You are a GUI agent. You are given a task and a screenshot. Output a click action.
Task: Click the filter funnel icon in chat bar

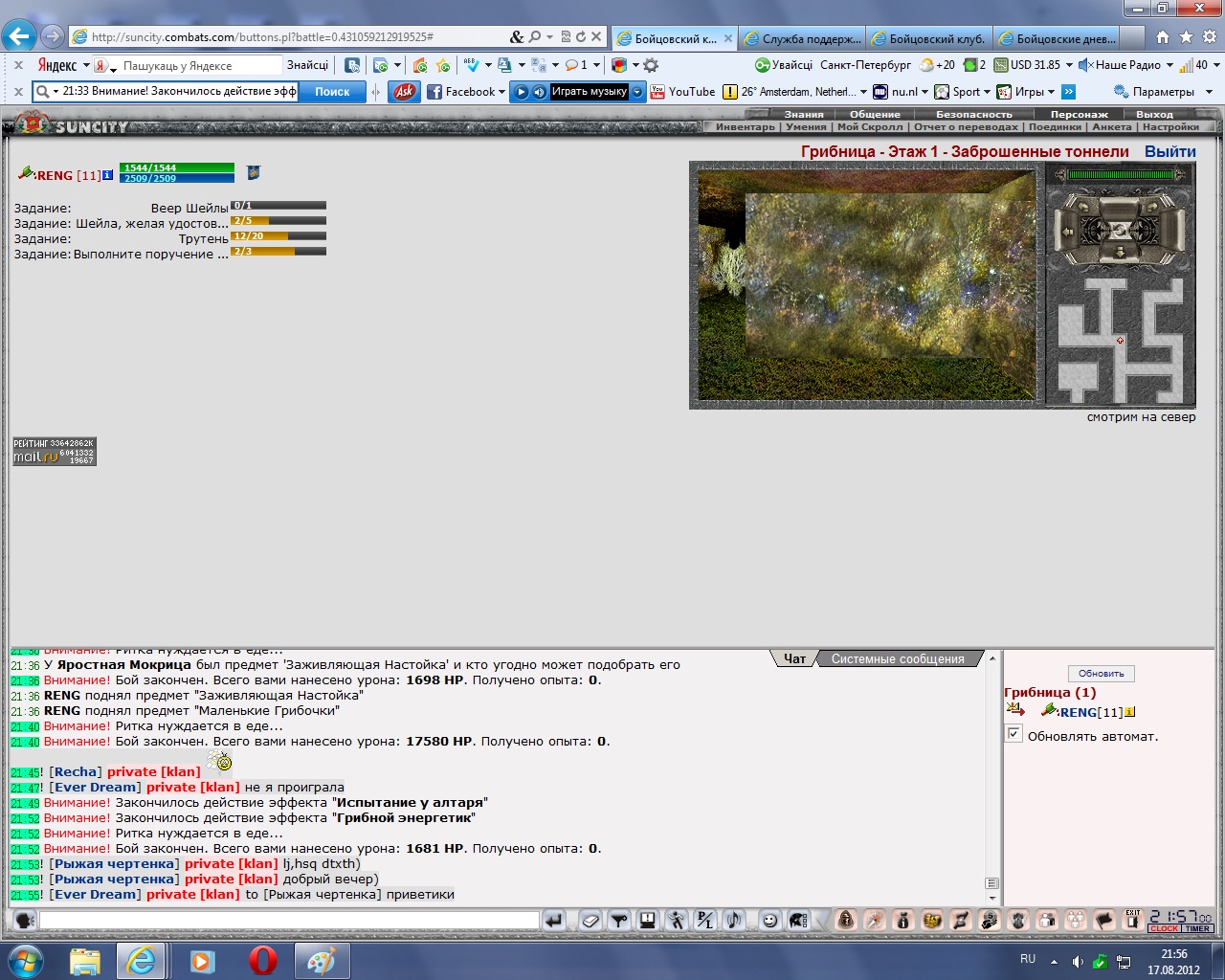click(x=619, y=921)
